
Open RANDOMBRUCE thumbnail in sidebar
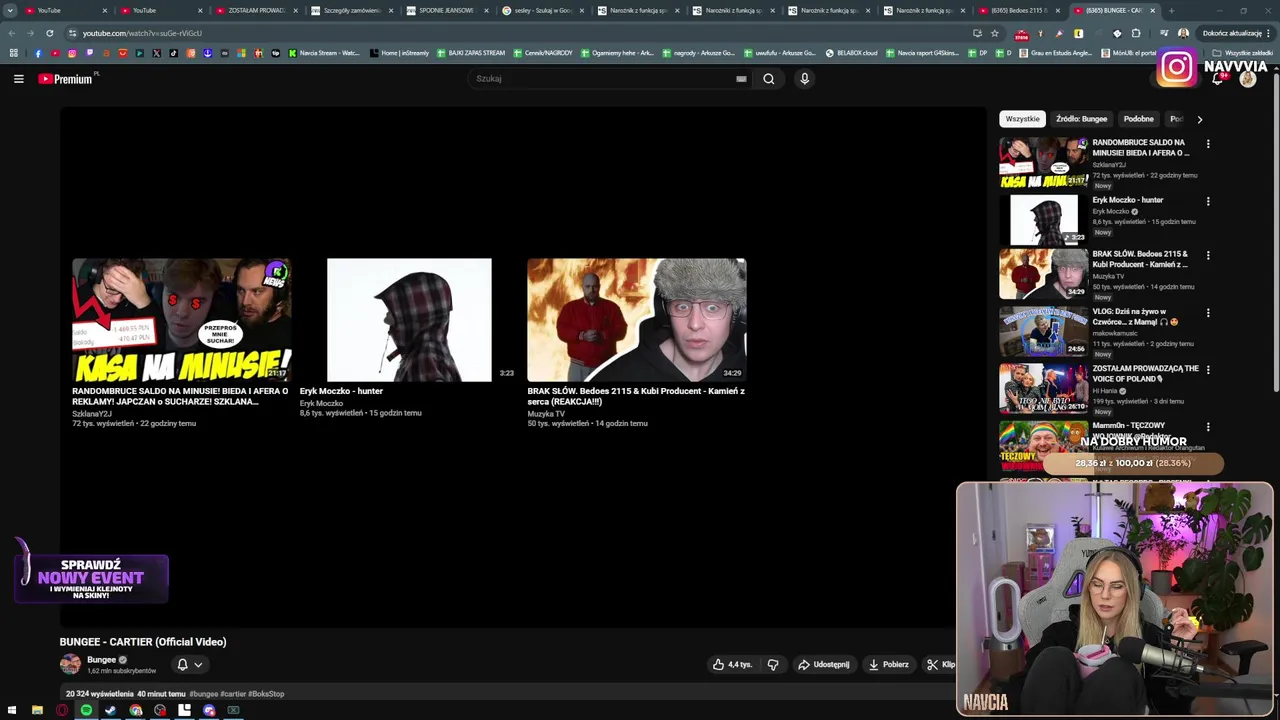(1043, 162)
